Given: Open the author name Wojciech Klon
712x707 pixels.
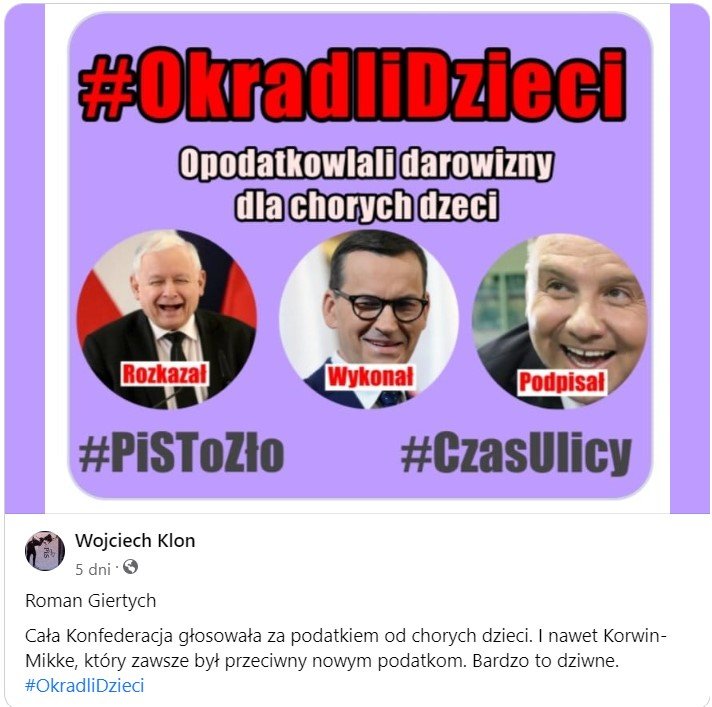Looking at the screenshot, I should [135, 540].
